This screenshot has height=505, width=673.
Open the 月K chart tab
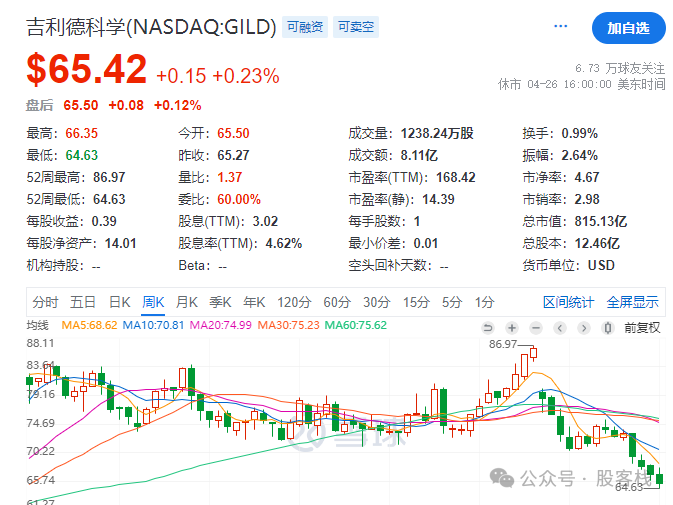click(187, 302)
